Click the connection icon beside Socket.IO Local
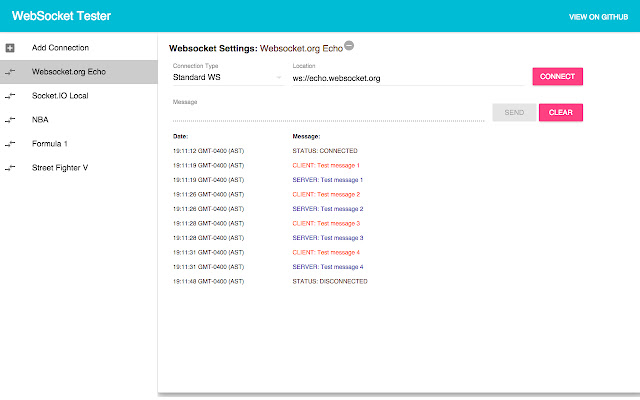Image resolution: width=640 pixels, height=400 pixels. [x=10, y=96]
